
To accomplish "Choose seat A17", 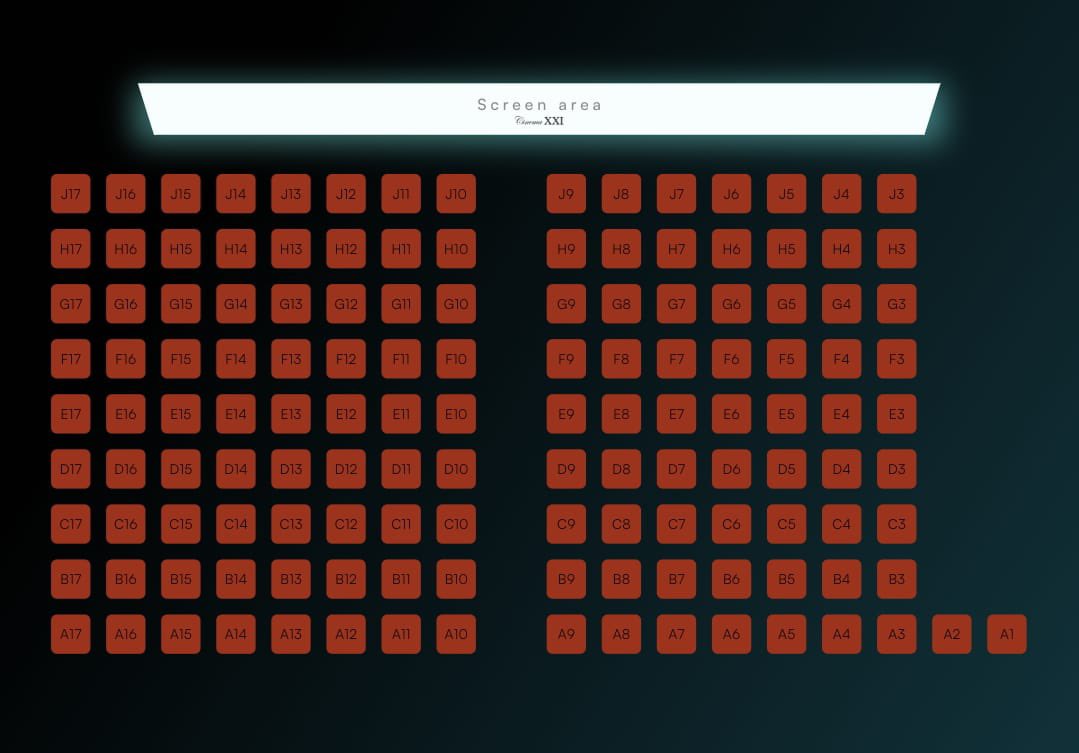I will pos(71,634).
